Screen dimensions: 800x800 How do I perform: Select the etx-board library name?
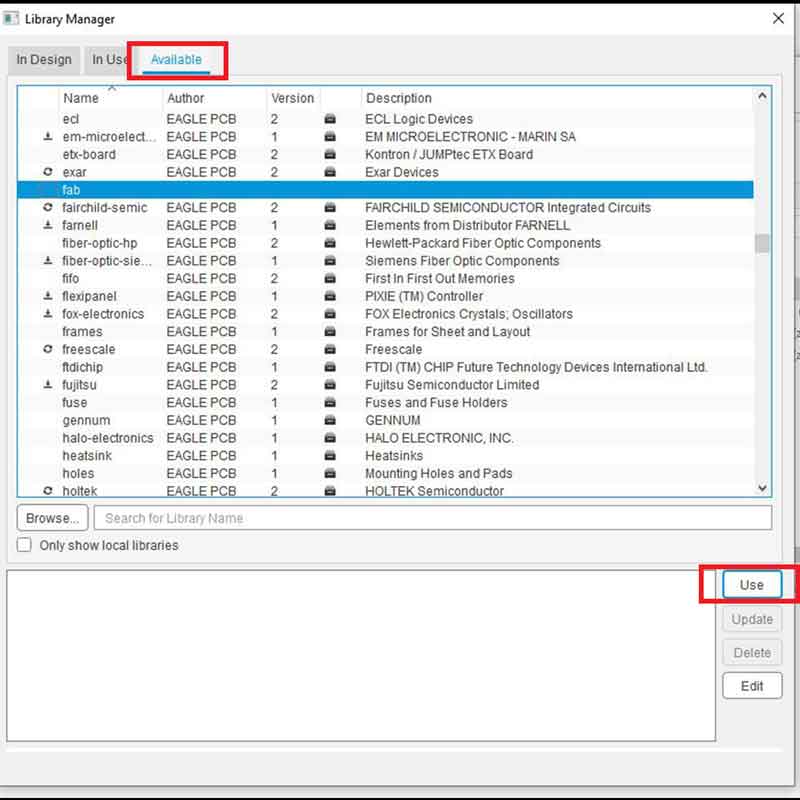pyautogui.click(x=89, y=154)
